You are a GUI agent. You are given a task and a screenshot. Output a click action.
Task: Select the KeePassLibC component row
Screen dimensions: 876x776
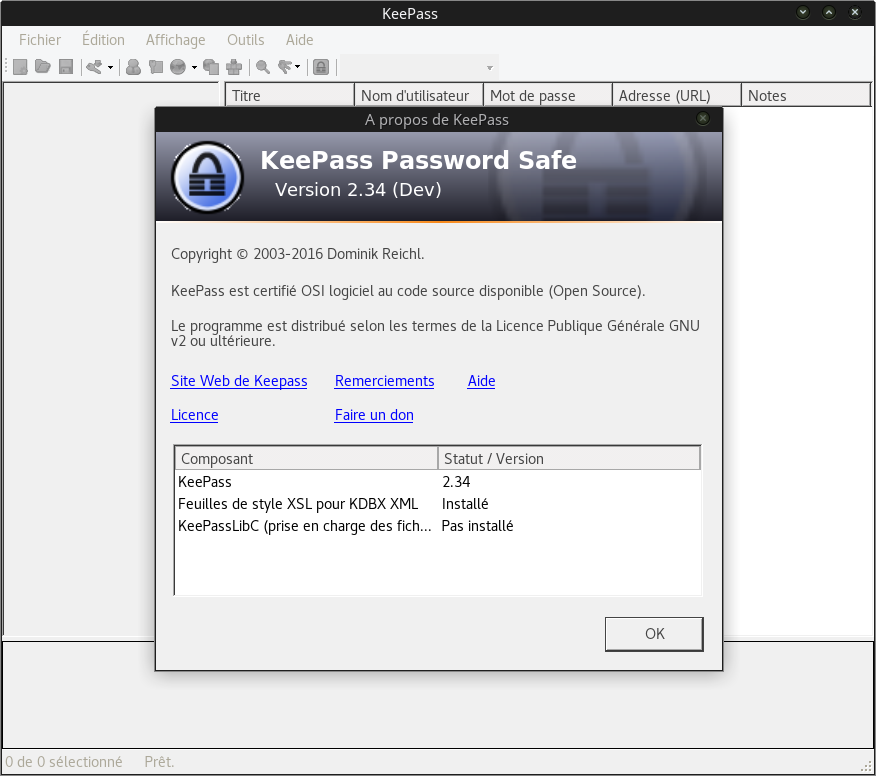coord(437,526)
